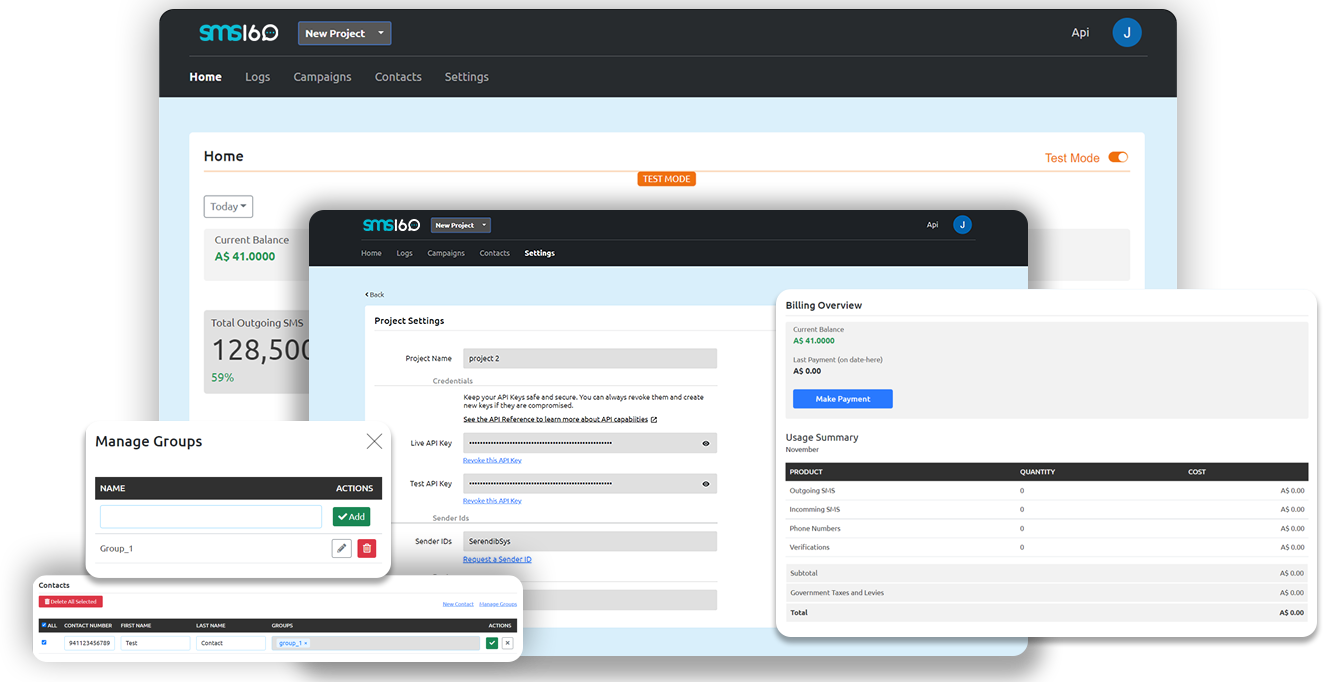Click the J user avatar in main header
The height and width of the screenshot is (682, 1337).
(x=1127, y=33)
